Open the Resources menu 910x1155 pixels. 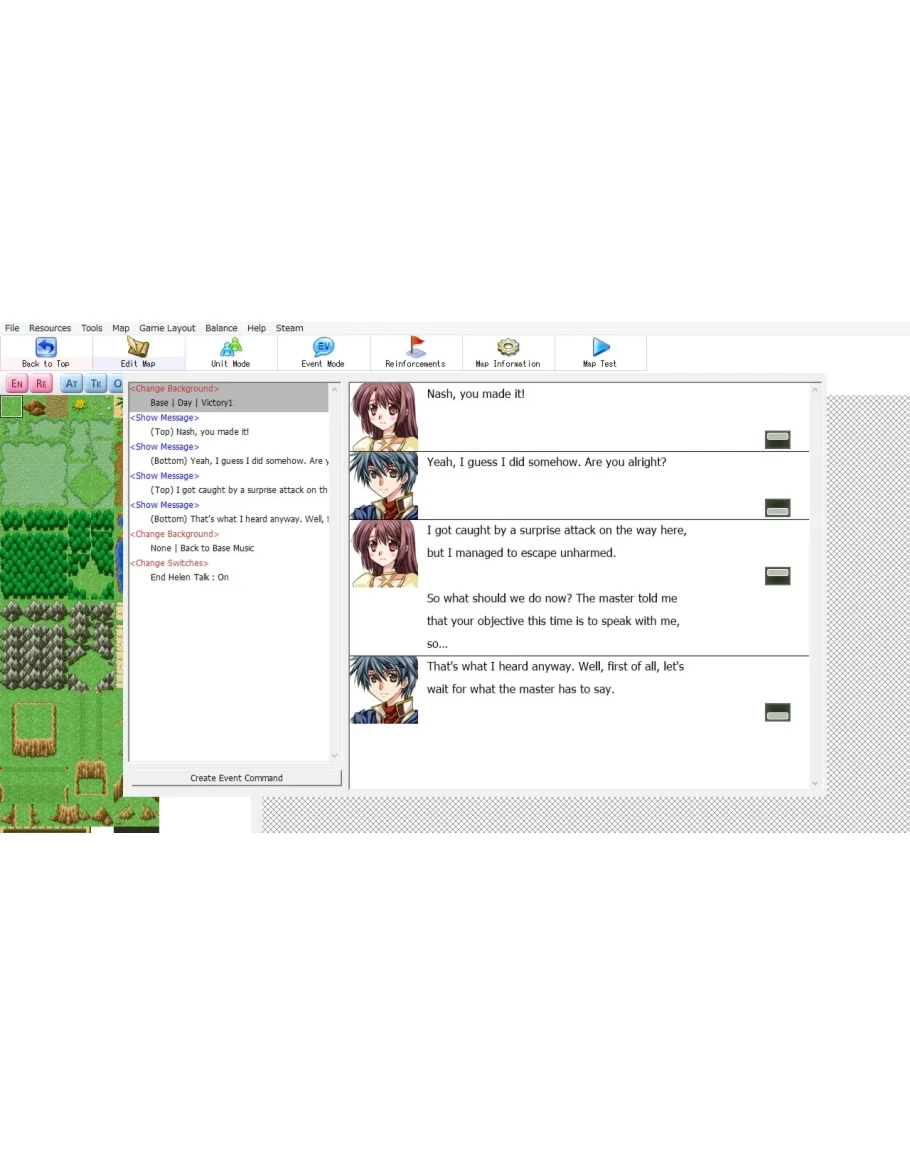coord(50,328)
